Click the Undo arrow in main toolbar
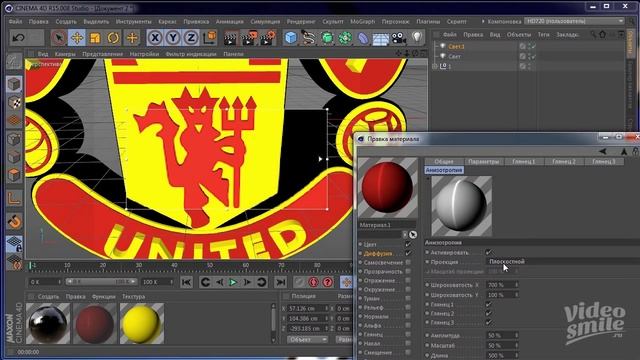Screen dimensions: 640x360 click(18, 38)
